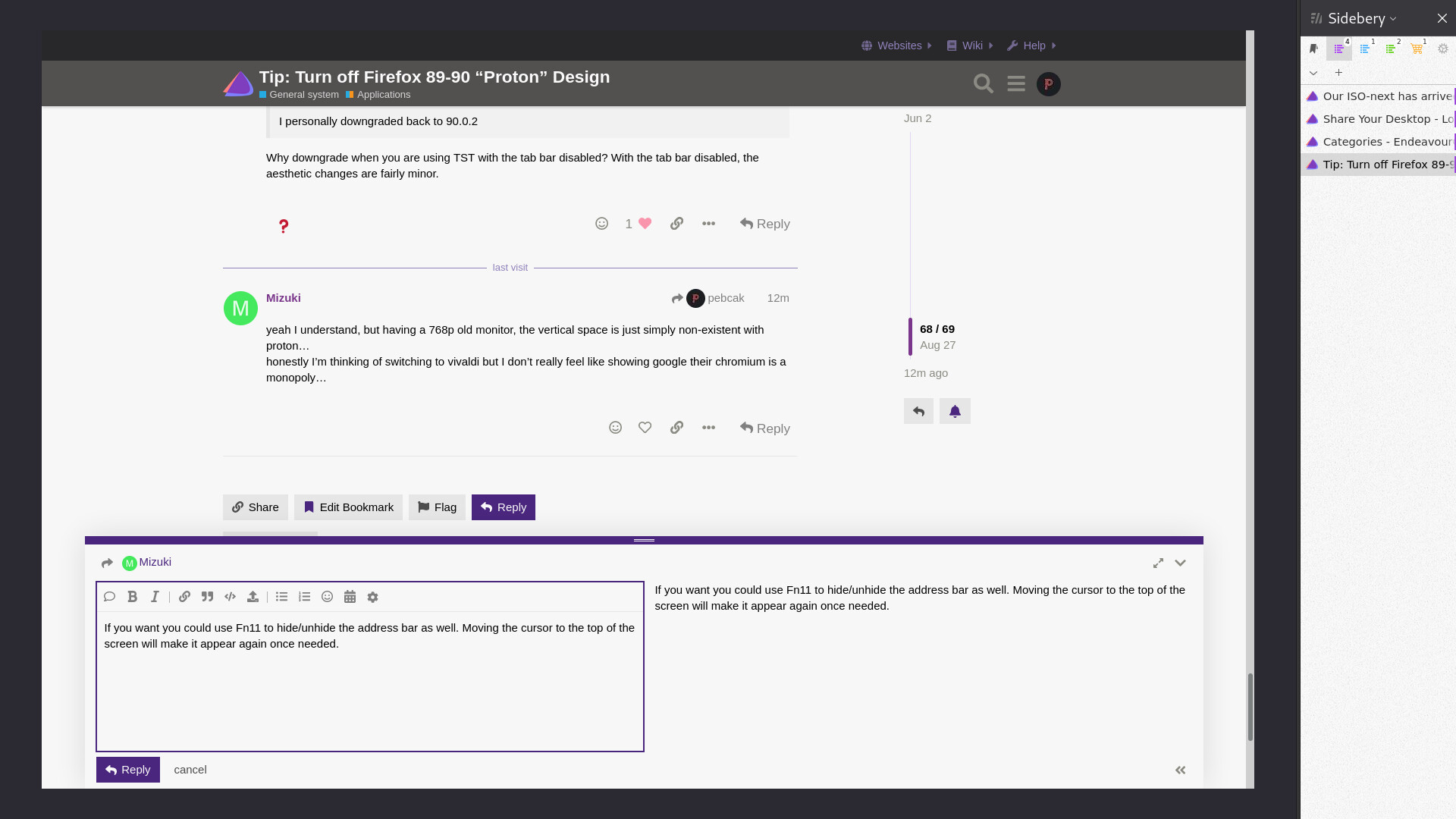Open the Sidebery bookmarks panel
The height and width of the screenshot is (819, 1456).
(1313, 49)
